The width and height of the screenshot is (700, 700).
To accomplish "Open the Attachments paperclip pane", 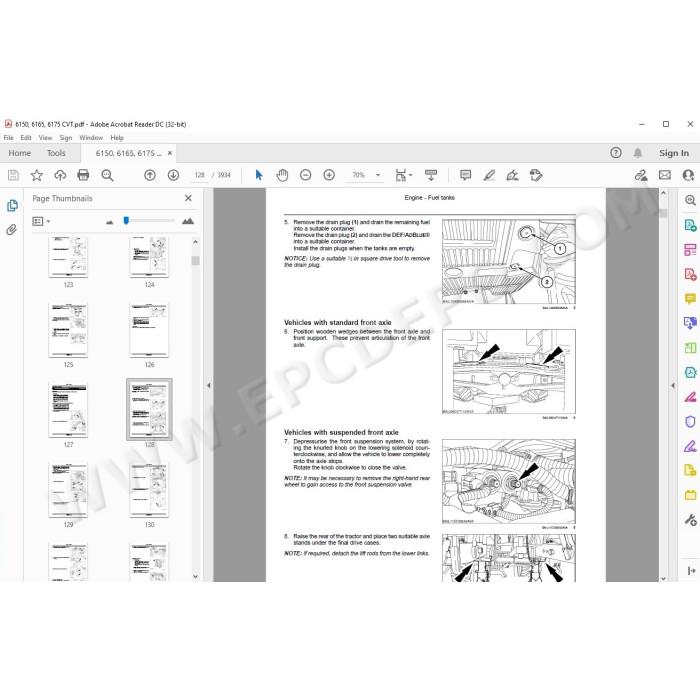I will point(12,229).
